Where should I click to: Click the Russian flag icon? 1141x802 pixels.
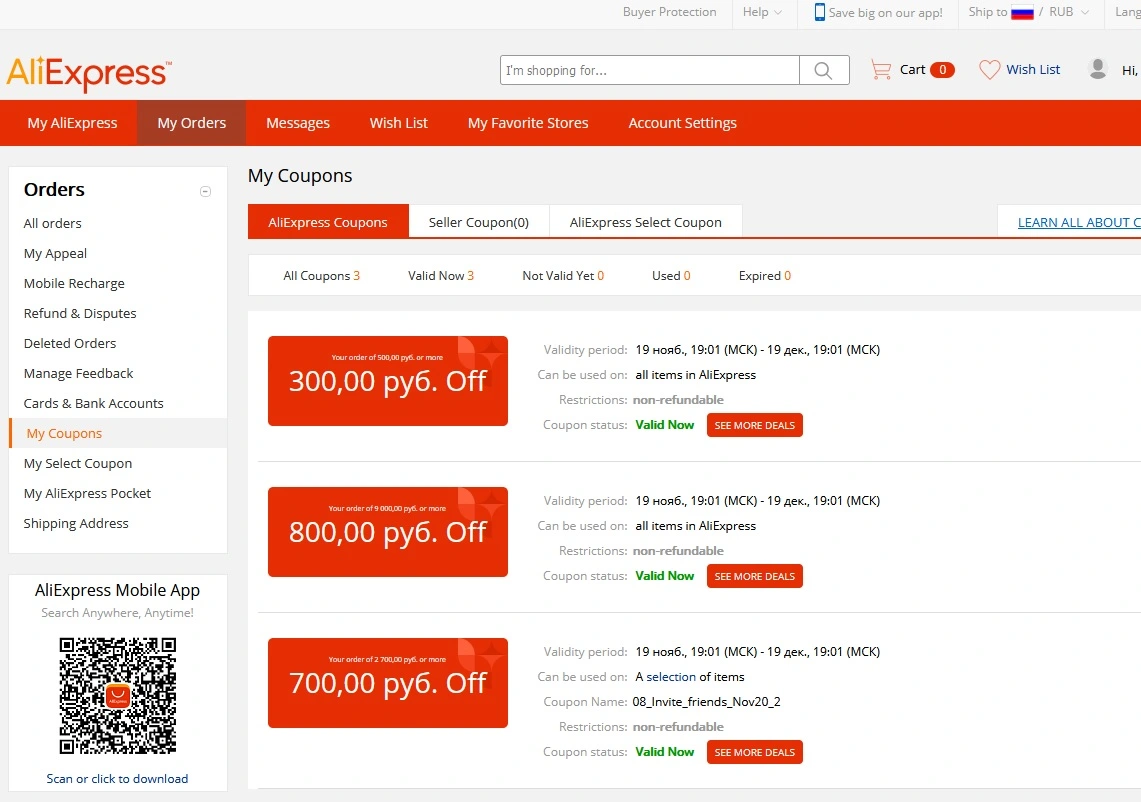pyautogui.click(x=1022, y=12)
